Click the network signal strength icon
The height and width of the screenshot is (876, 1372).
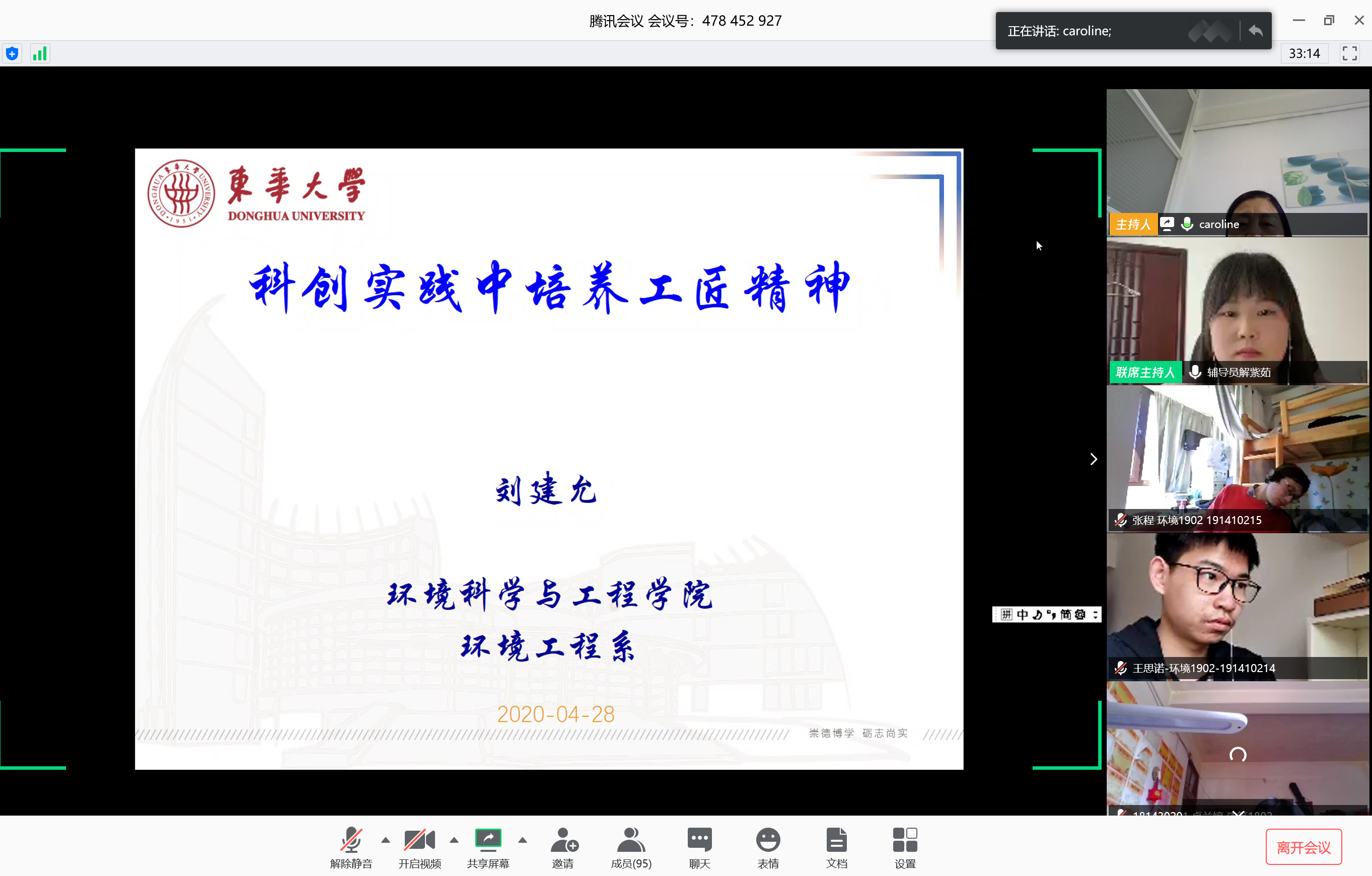(x=39, y=54)
